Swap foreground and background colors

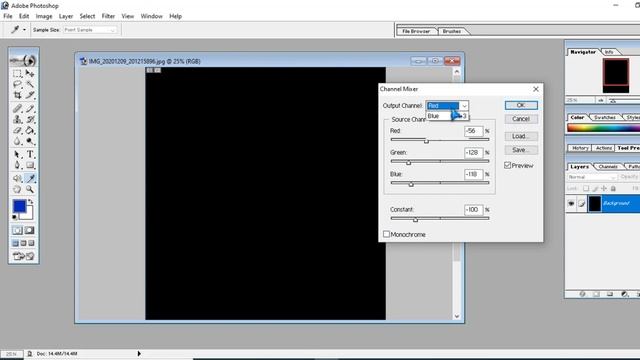30,202
